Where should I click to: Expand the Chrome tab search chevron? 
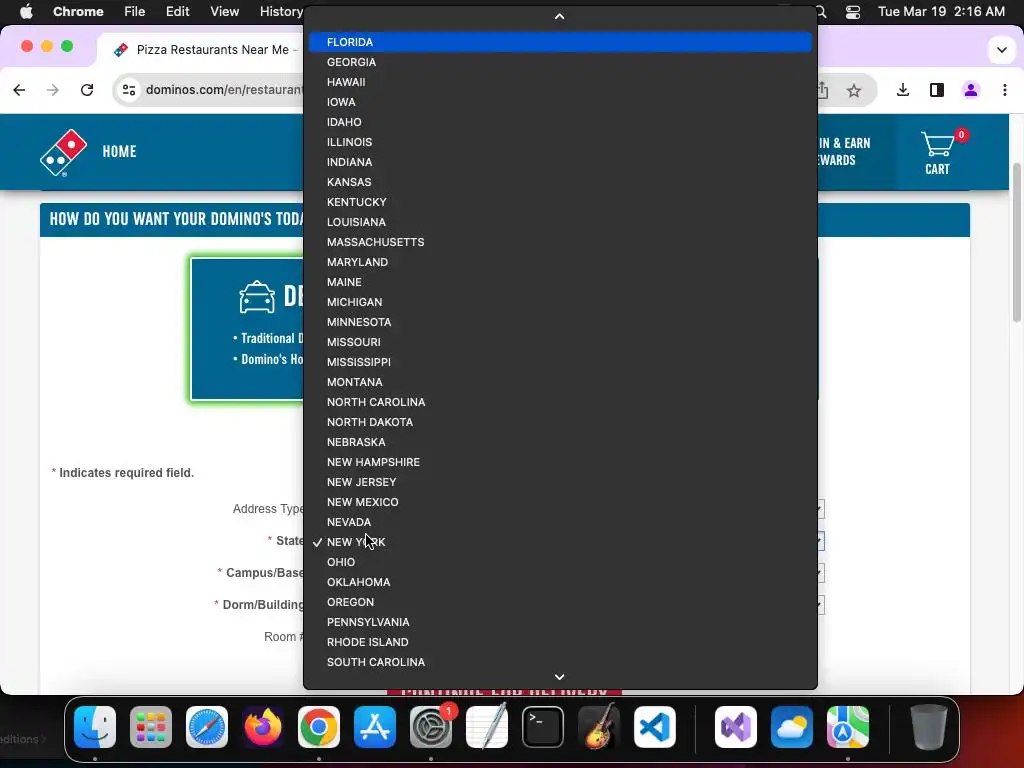pyautogui.click(x=1001, y=50)
